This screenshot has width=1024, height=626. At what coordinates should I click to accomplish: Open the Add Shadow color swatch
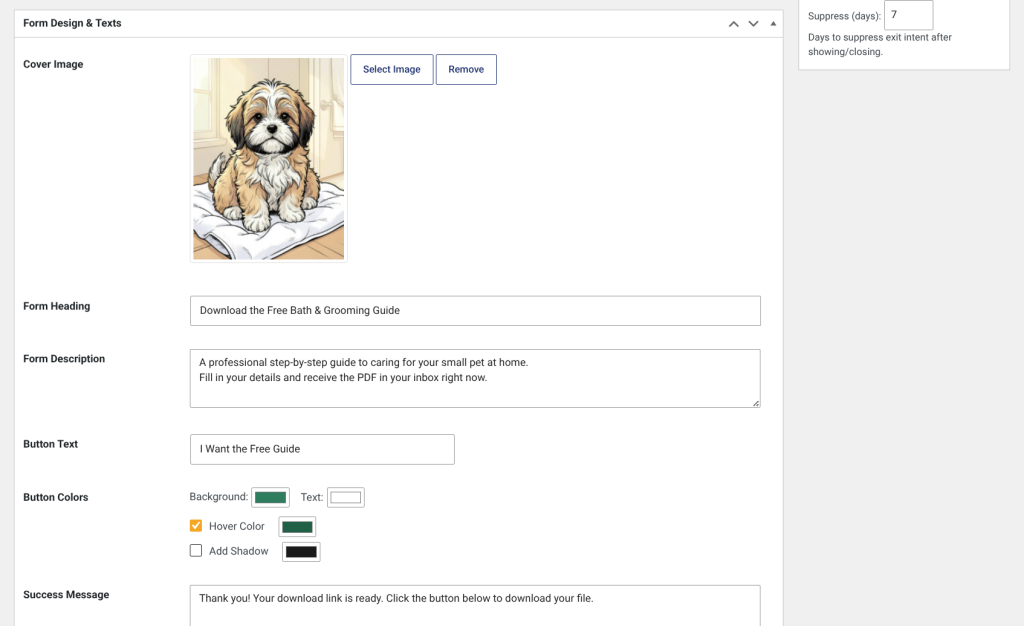[x=301, y=552]
